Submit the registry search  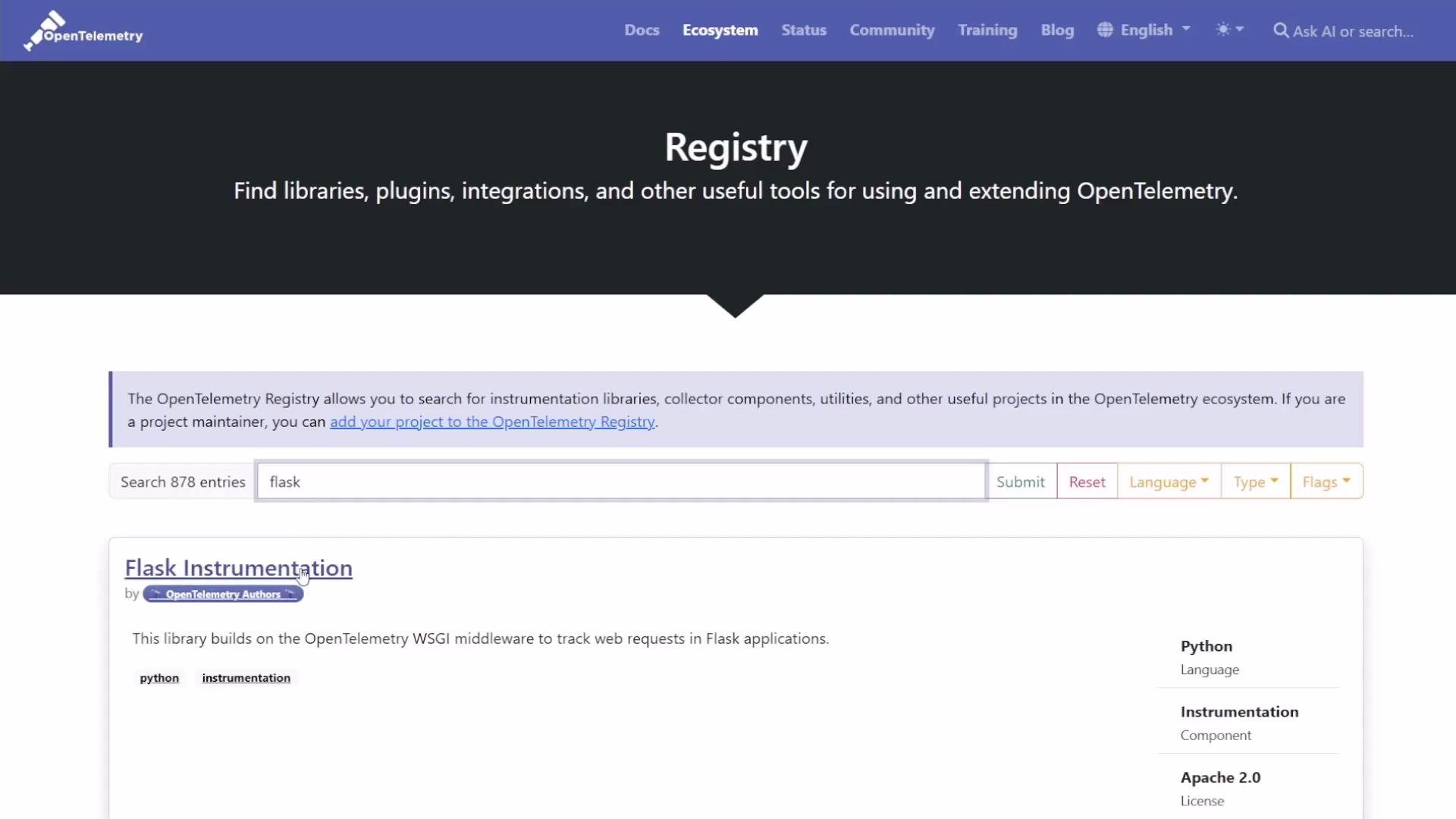(1020, 482)
